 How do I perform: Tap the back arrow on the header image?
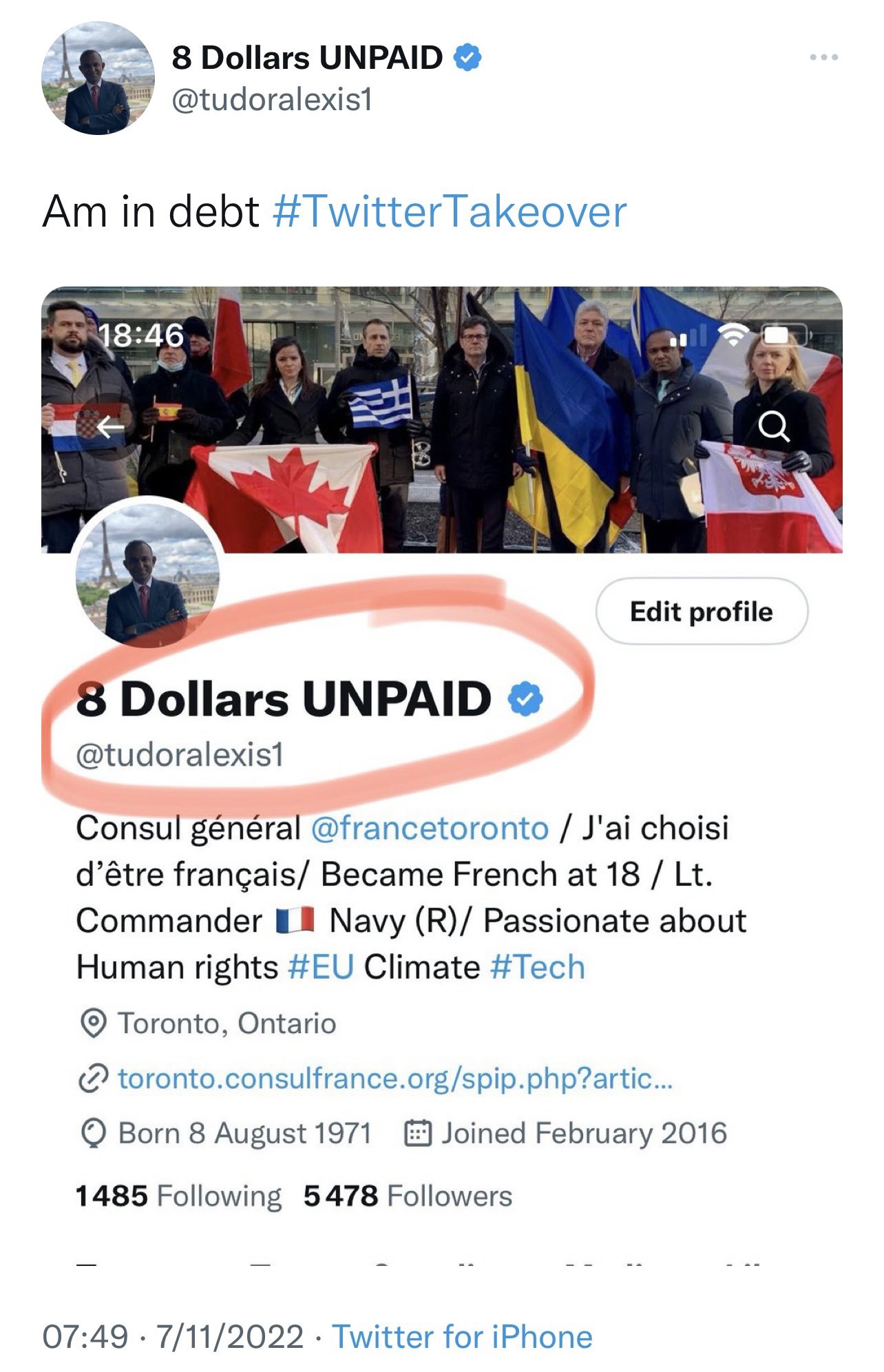point(109,427)
